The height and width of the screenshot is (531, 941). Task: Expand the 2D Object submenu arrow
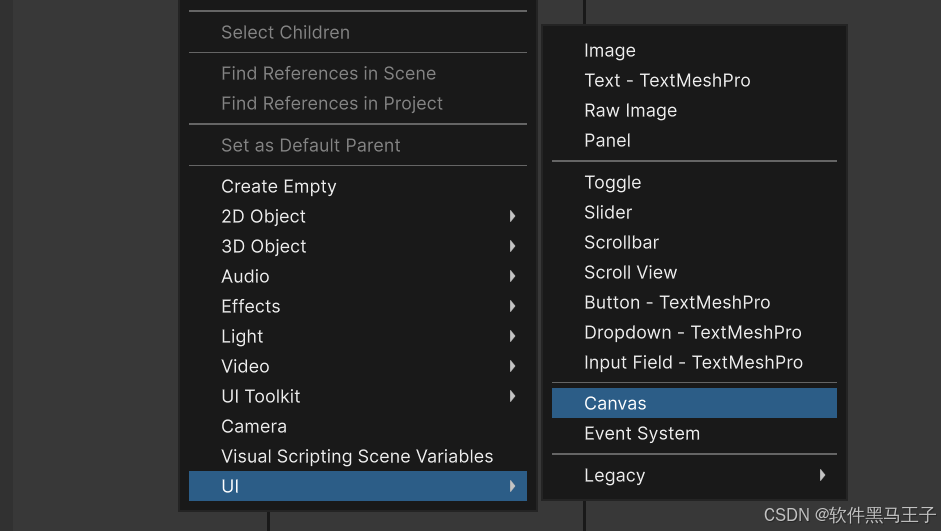pos(512,216)
